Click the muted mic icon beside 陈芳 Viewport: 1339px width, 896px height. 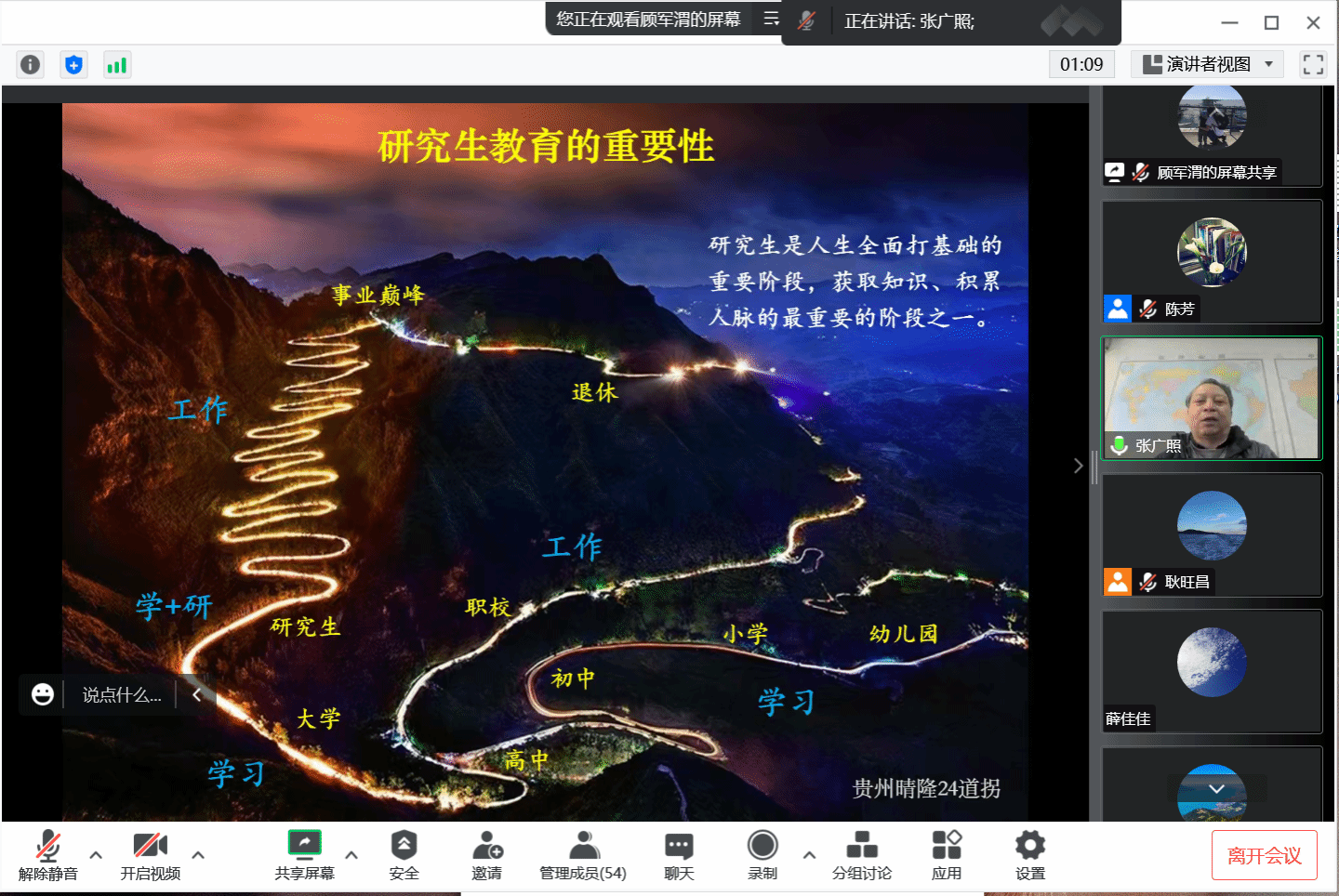(x=1148, y=309)
